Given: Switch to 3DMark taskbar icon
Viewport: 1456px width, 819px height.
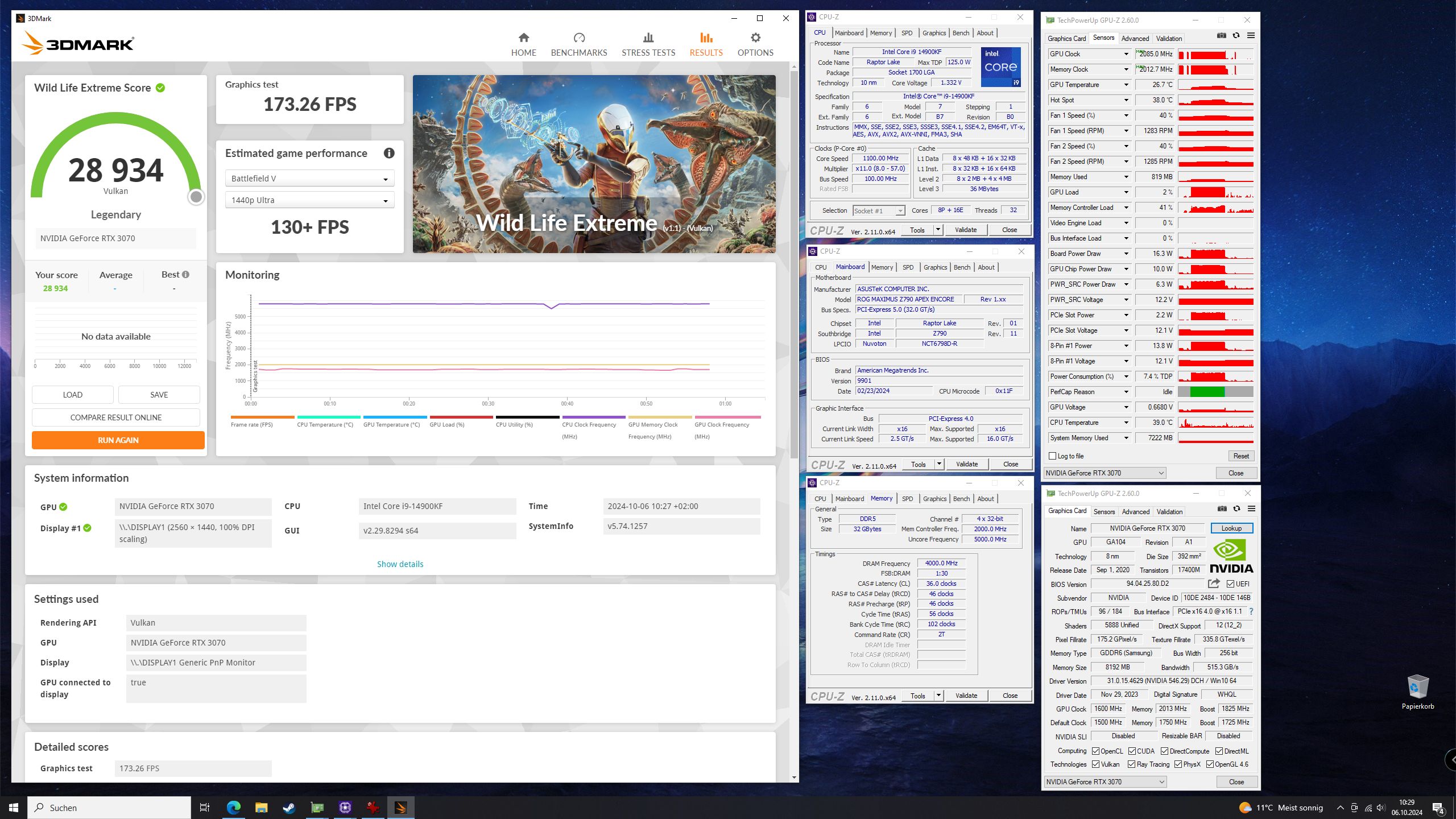Looking at the screenshot, I should pos(400,808).
